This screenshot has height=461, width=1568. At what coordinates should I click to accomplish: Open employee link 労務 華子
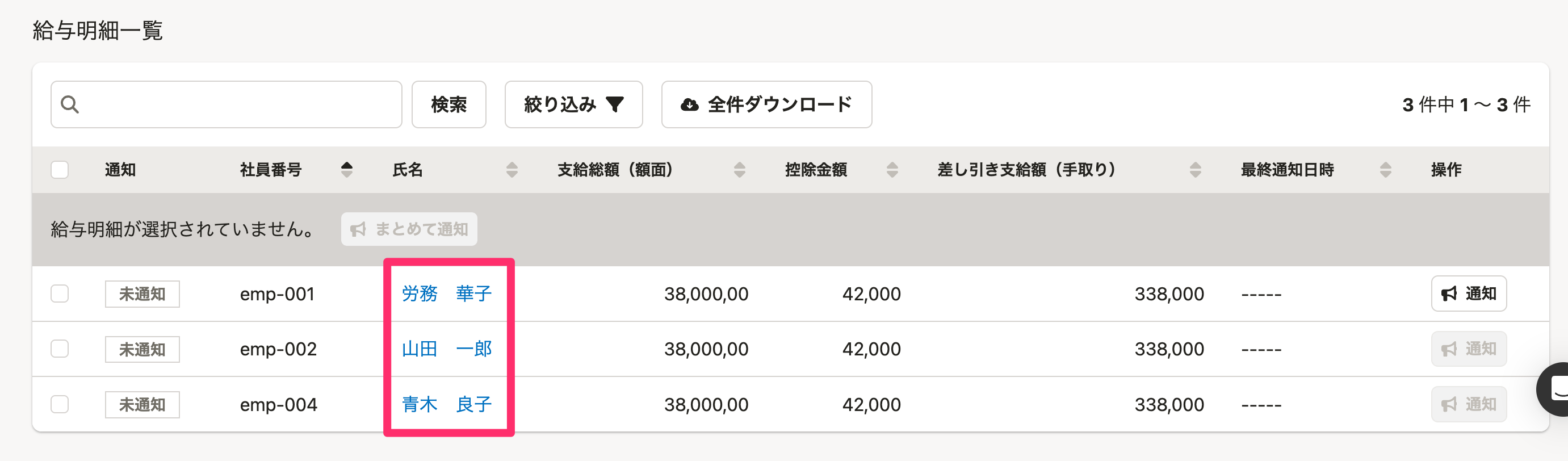click(x=446, y=294)
